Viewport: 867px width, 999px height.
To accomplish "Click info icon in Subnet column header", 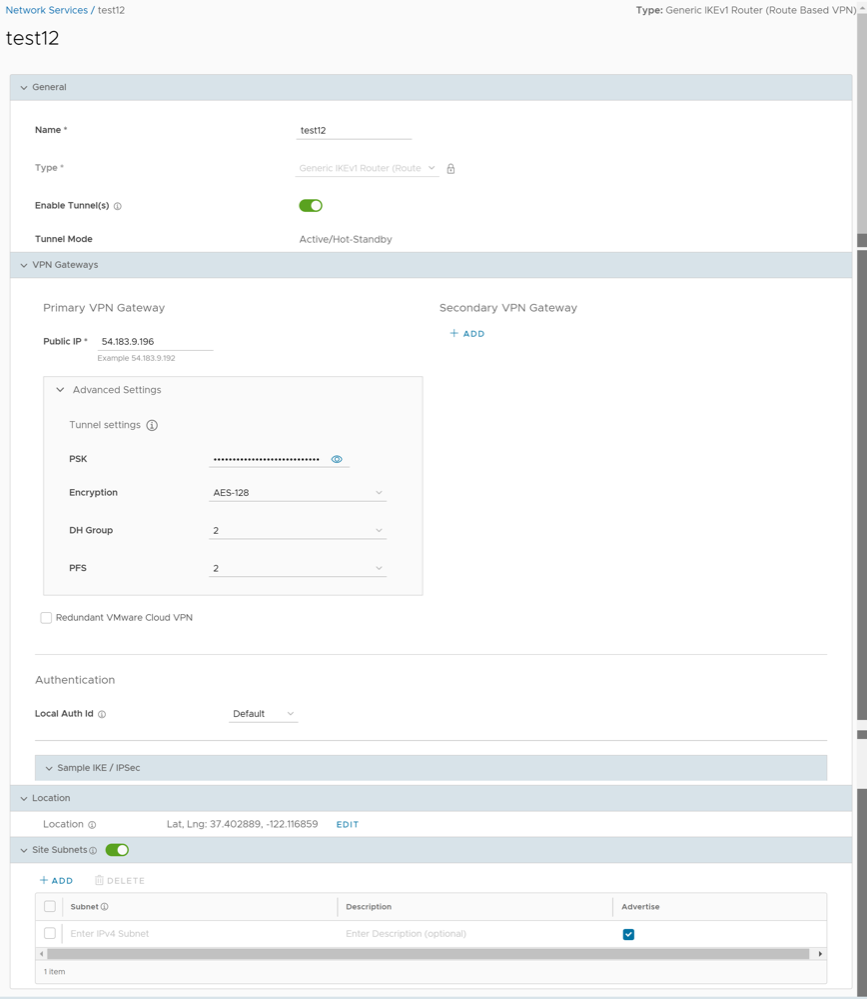I will (x=105, y=907).
